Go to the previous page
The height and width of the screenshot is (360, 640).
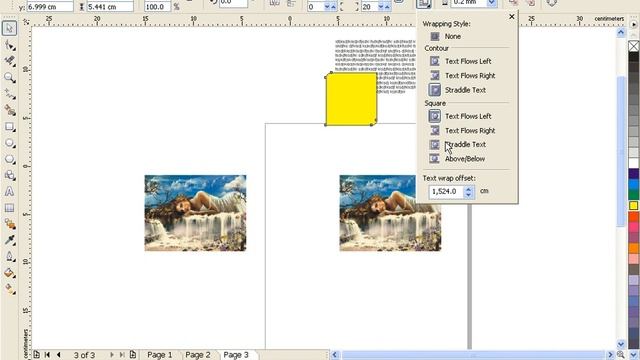point(58,355)
